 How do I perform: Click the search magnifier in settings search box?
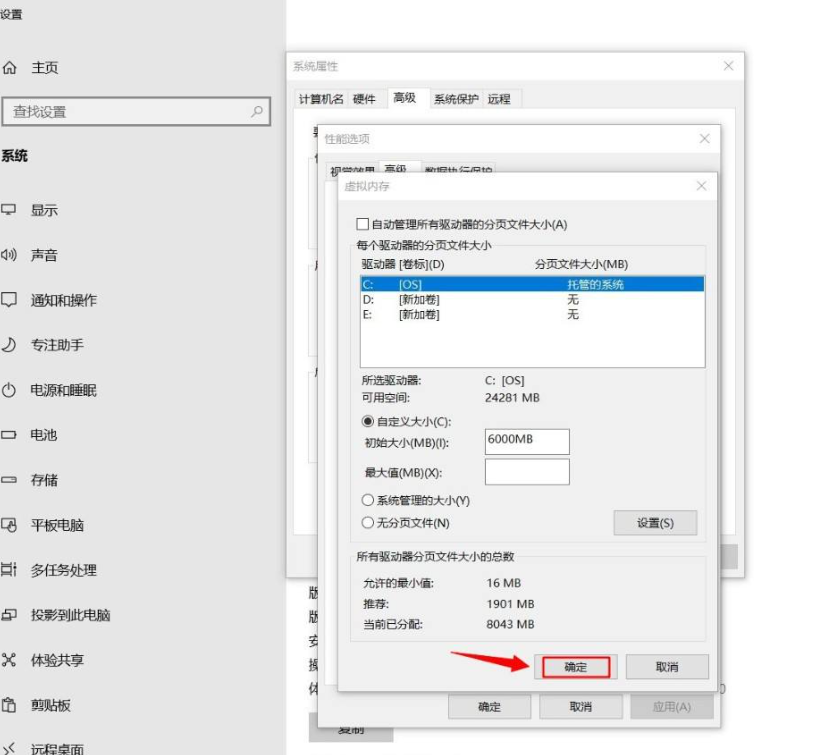pos(257,111)
